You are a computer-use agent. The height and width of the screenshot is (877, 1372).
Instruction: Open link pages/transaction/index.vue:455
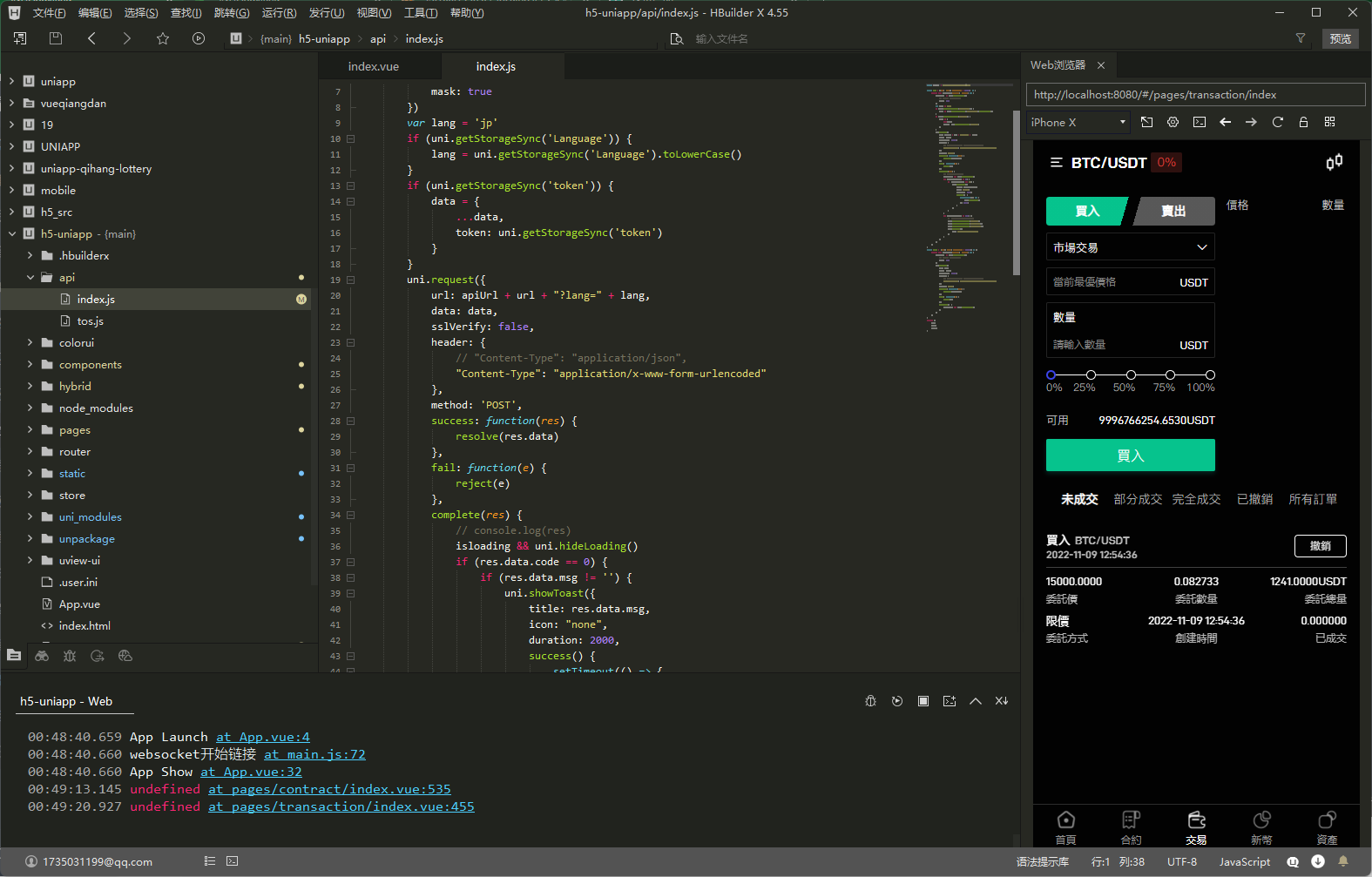click(341, 806)
